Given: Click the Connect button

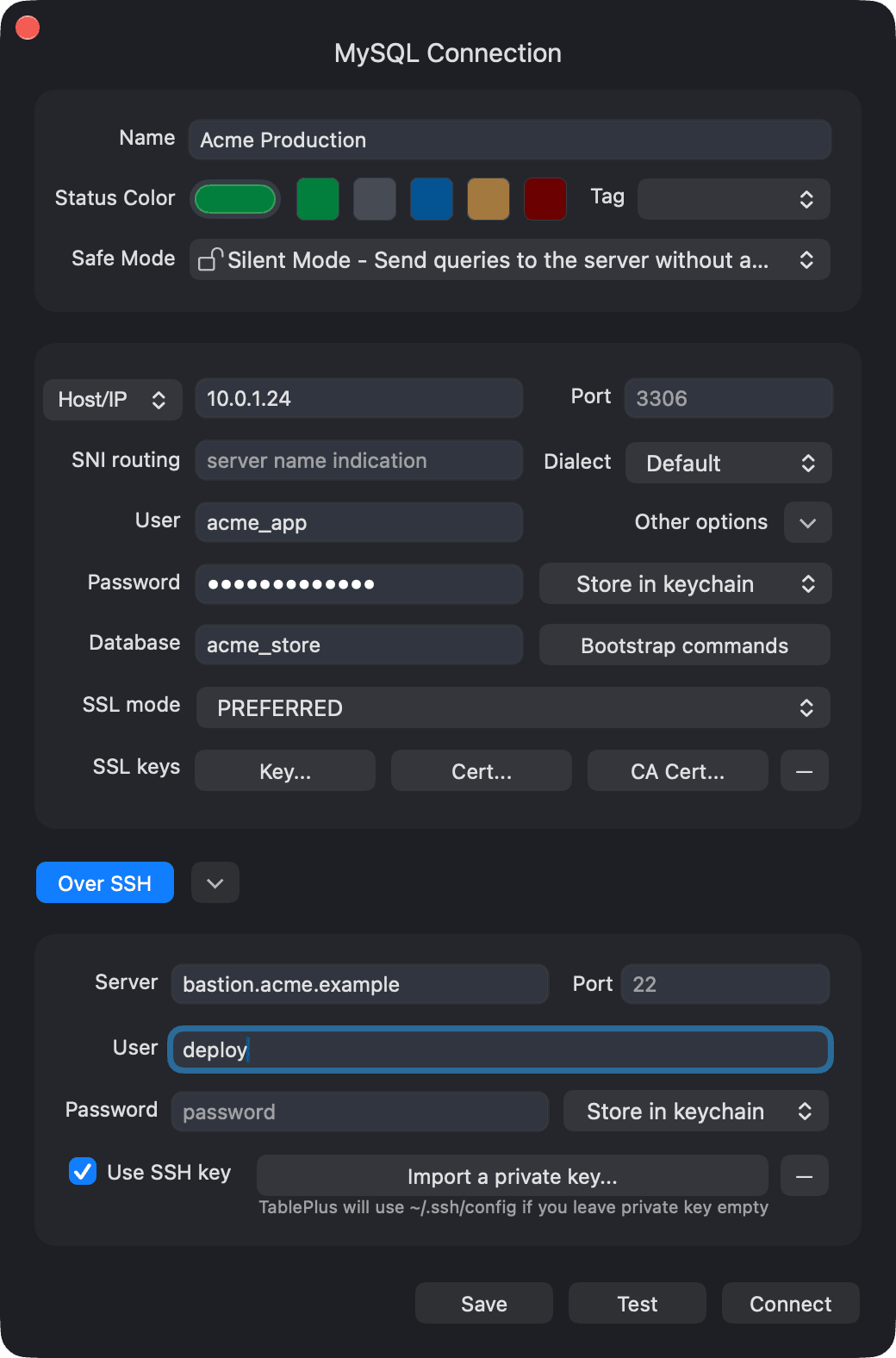Looking at the screenshot, I should point(791,1303).
